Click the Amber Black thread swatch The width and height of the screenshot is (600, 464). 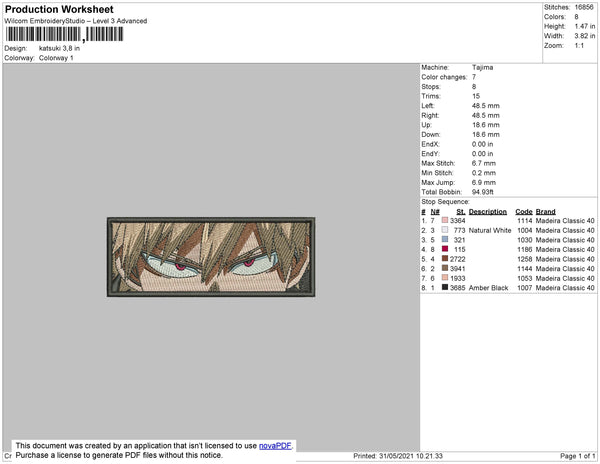click(445, 287)
